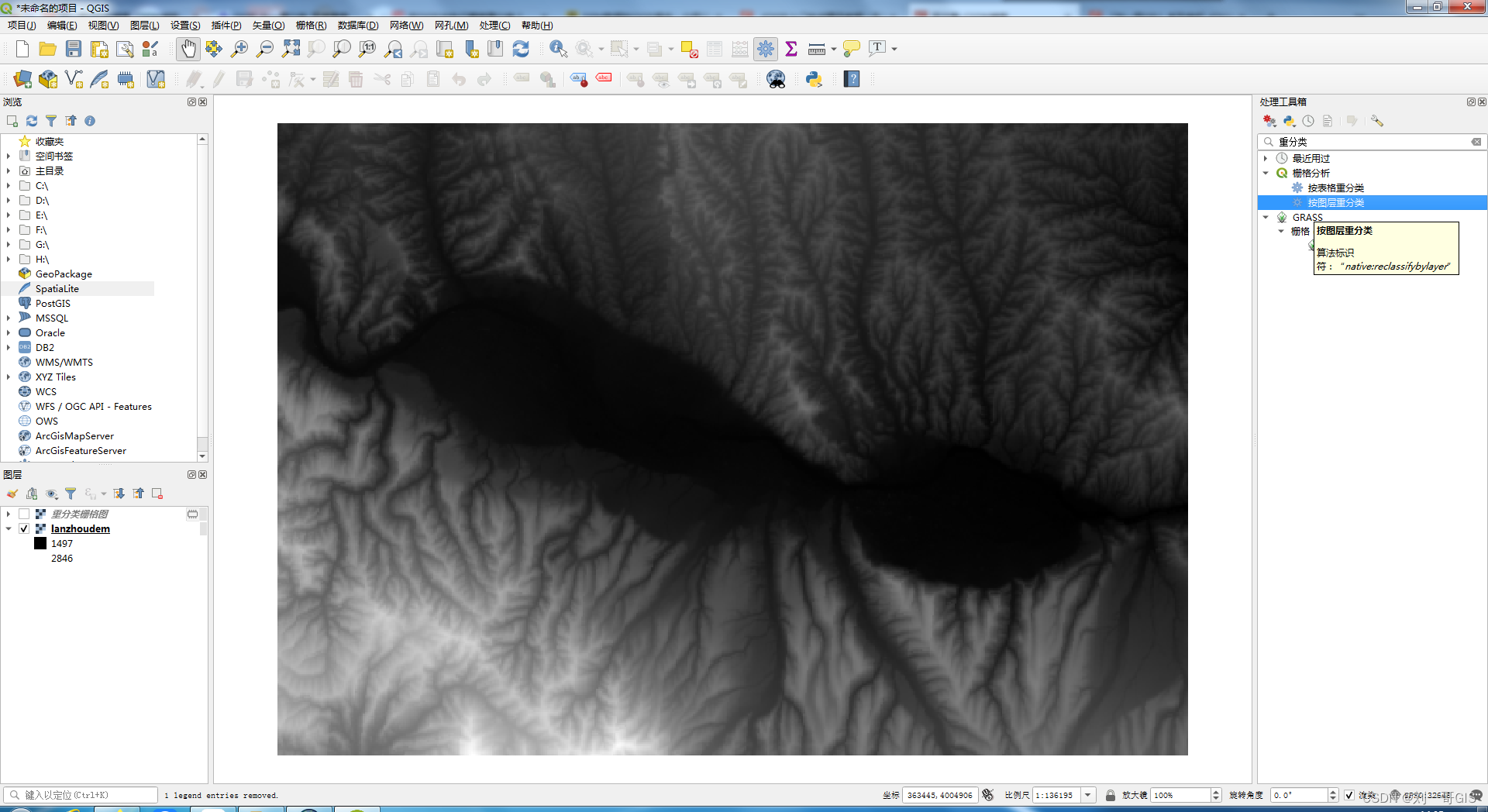This screenshot has height=812, width=1488.
Task: Collapse the lanzhoudem layer node
Action: click(x=9, y=528)
